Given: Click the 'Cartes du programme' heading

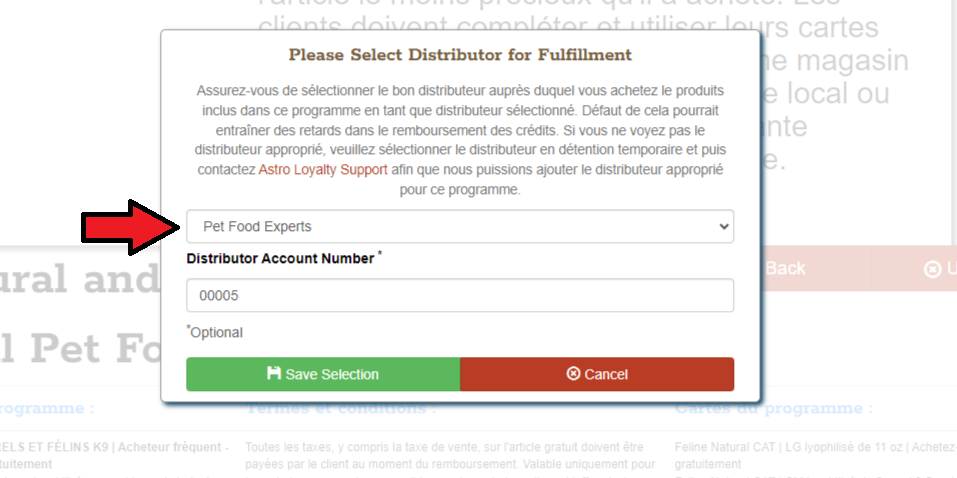Looking at the screenshot, I should tap(773, 408).
